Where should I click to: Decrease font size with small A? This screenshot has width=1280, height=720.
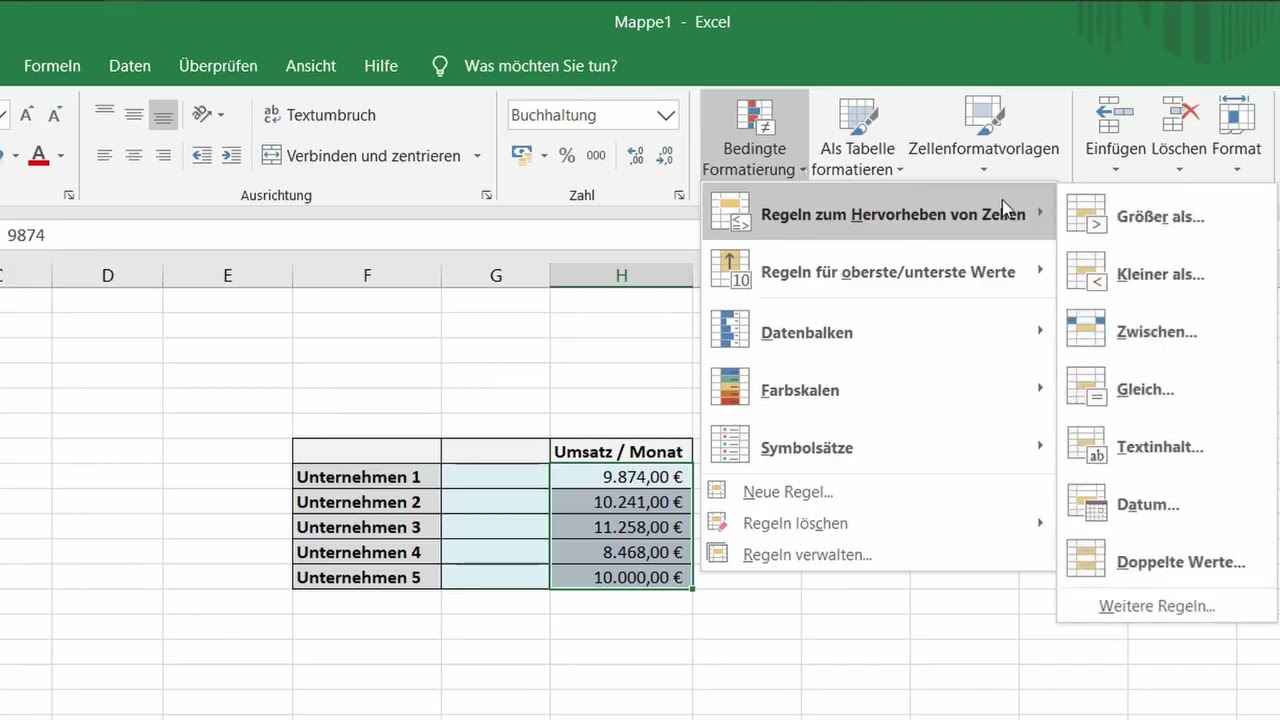pos(55,115)
